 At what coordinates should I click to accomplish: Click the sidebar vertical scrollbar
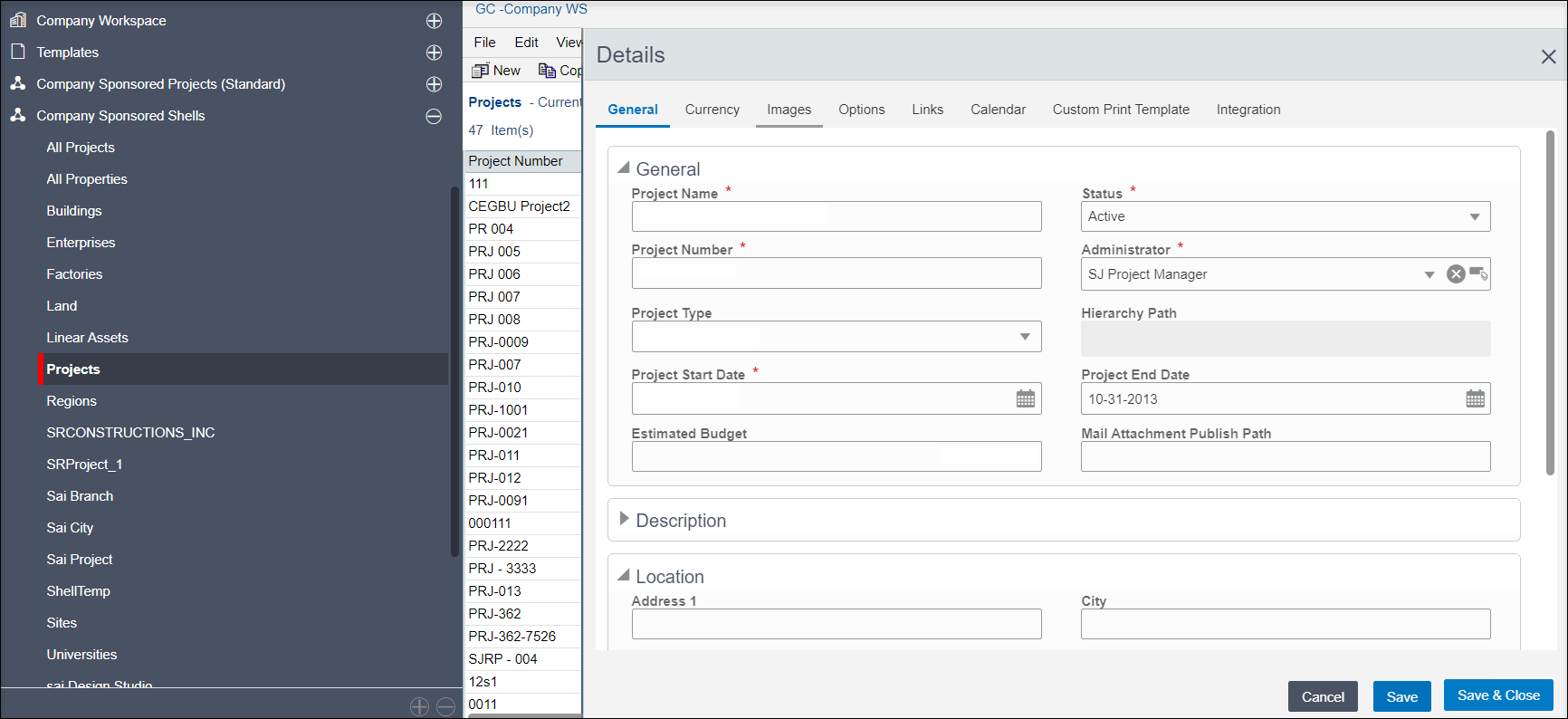coord(454,371)
